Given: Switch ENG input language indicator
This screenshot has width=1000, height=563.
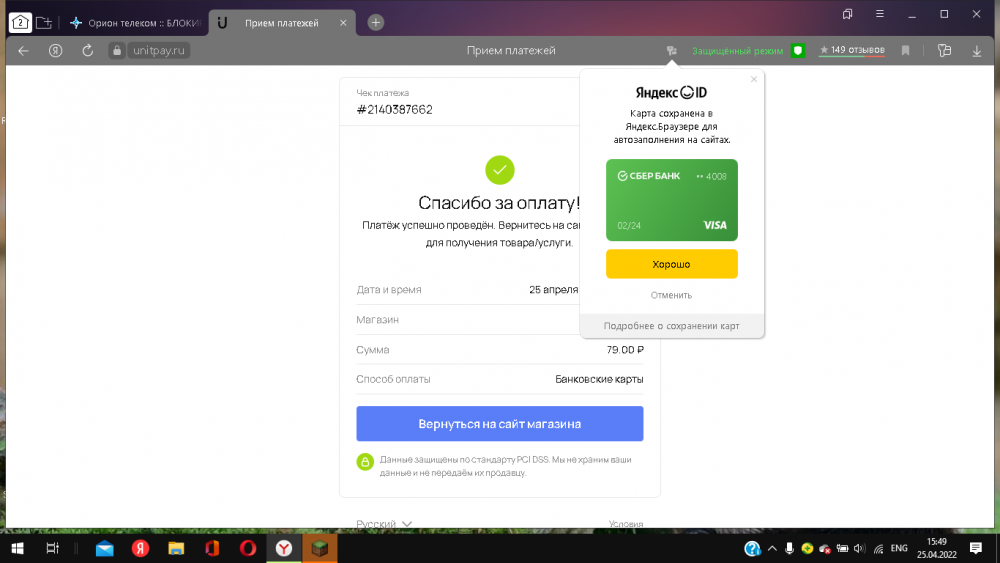Looking at the screenshot, I should 899,548.
